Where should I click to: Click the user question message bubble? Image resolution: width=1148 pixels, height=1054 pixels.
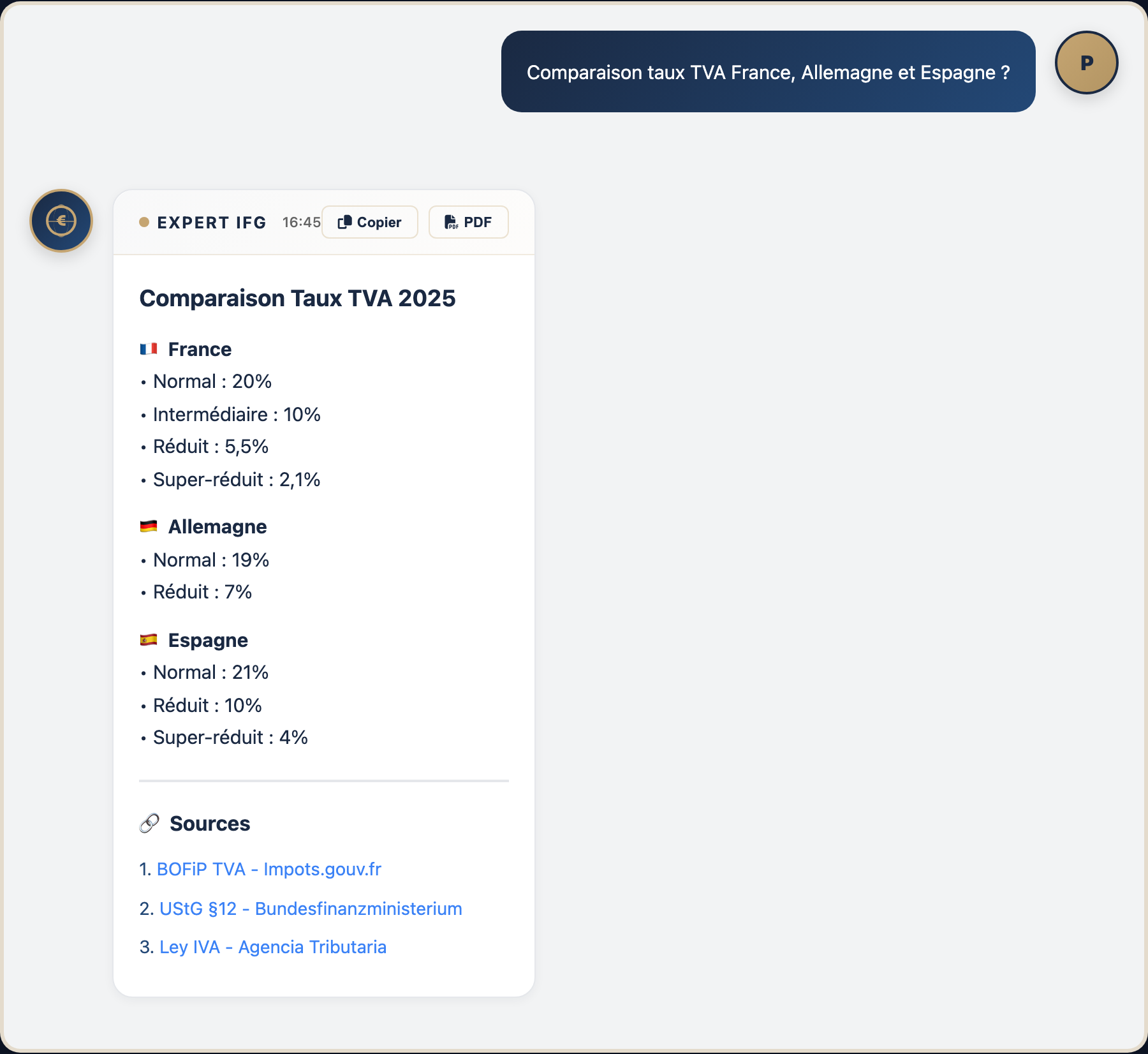click(x=768, y=72)
